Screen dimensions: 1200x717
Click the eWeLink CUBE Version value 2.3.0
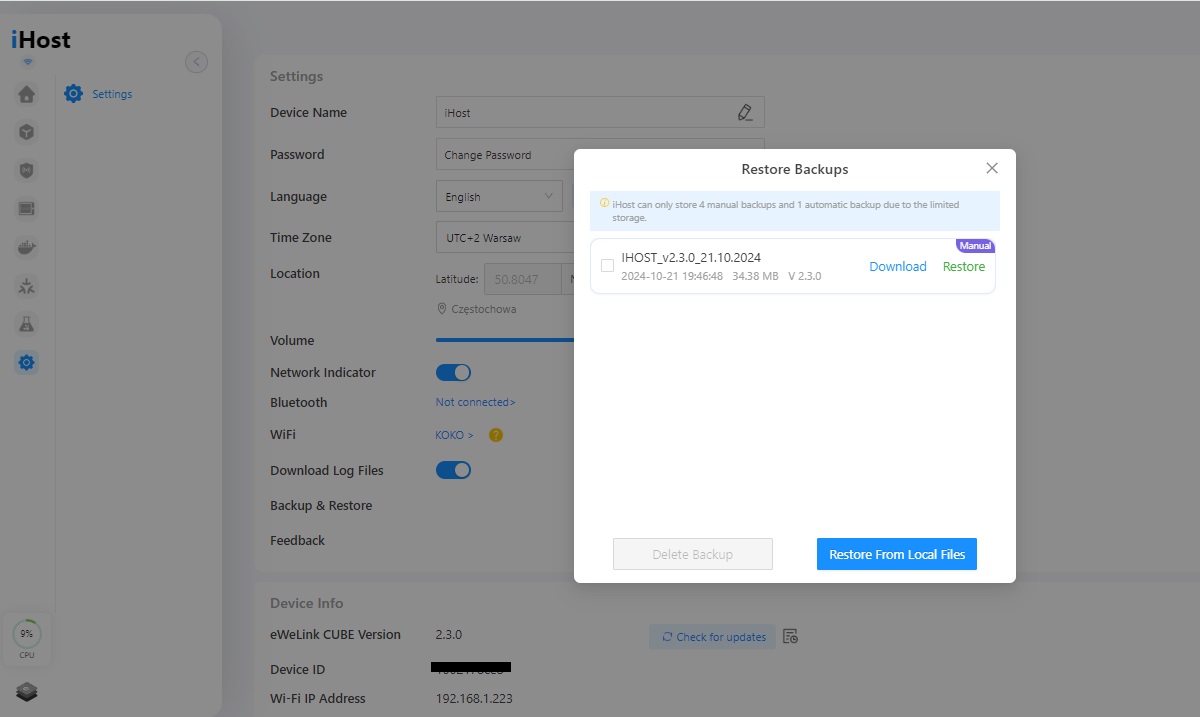tap(449, 634)
